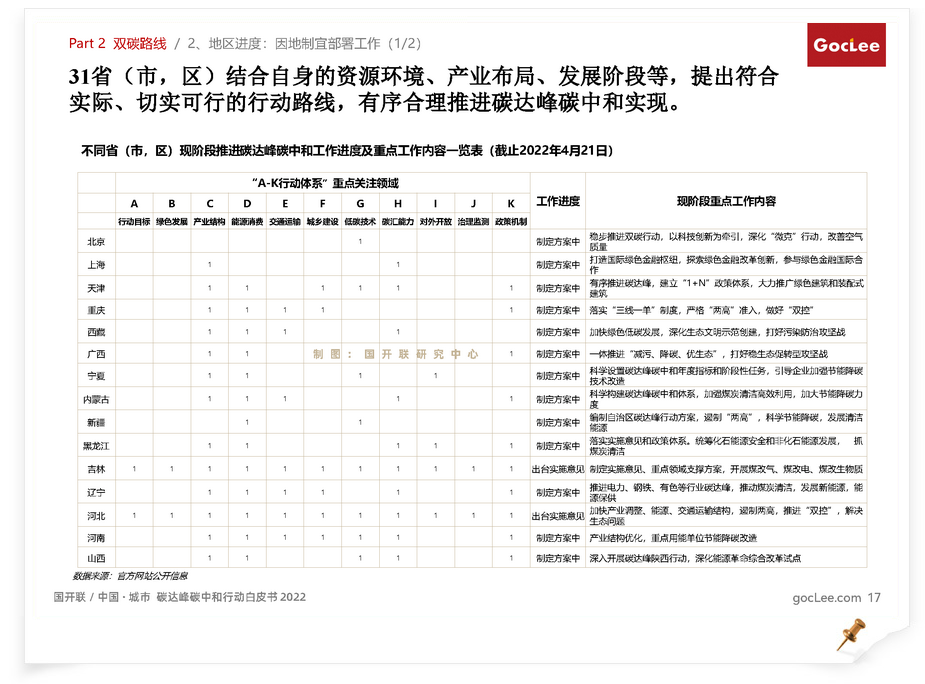Click the GocLee red logo
The height and width of the screenshot is (684, 925).
pyautogui.click(x=846, y=46)
